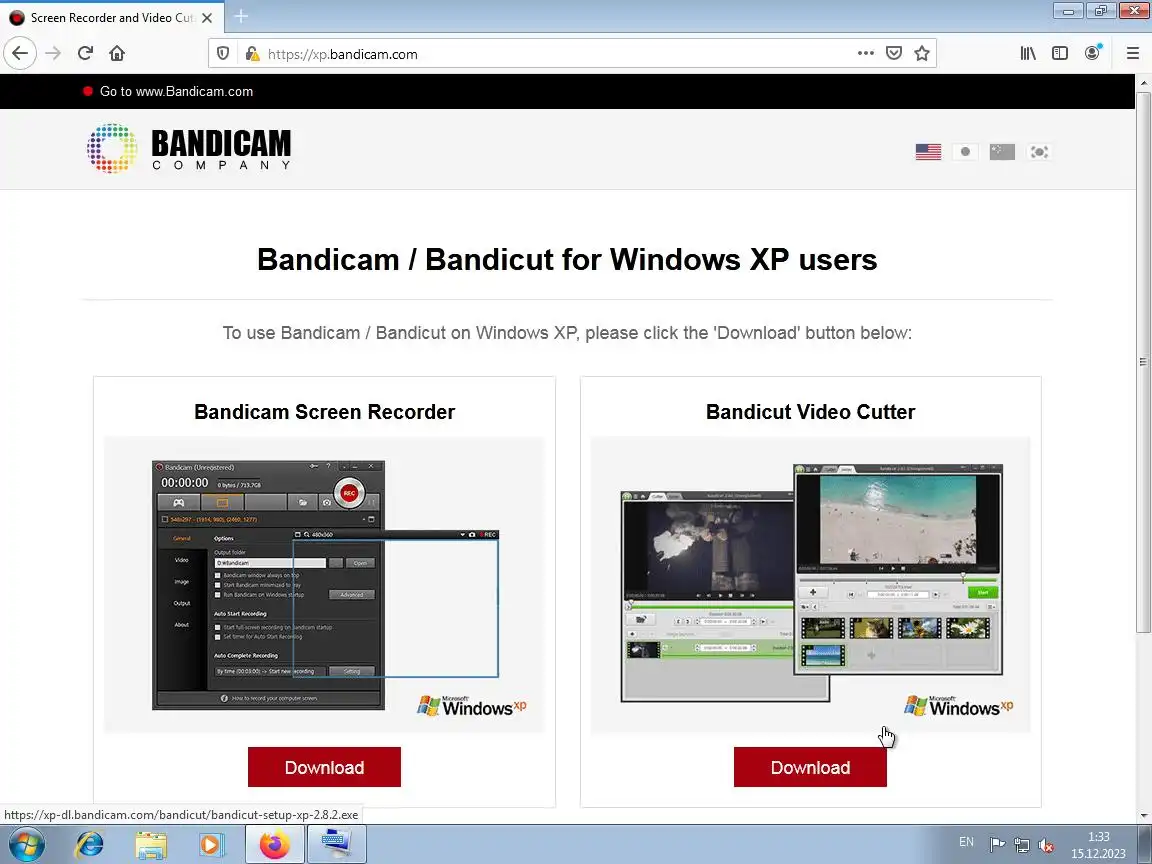Open Windows Explorer folder on taskbar
The height and width of the screenshot is (864, 1152).
click(151, 844)
